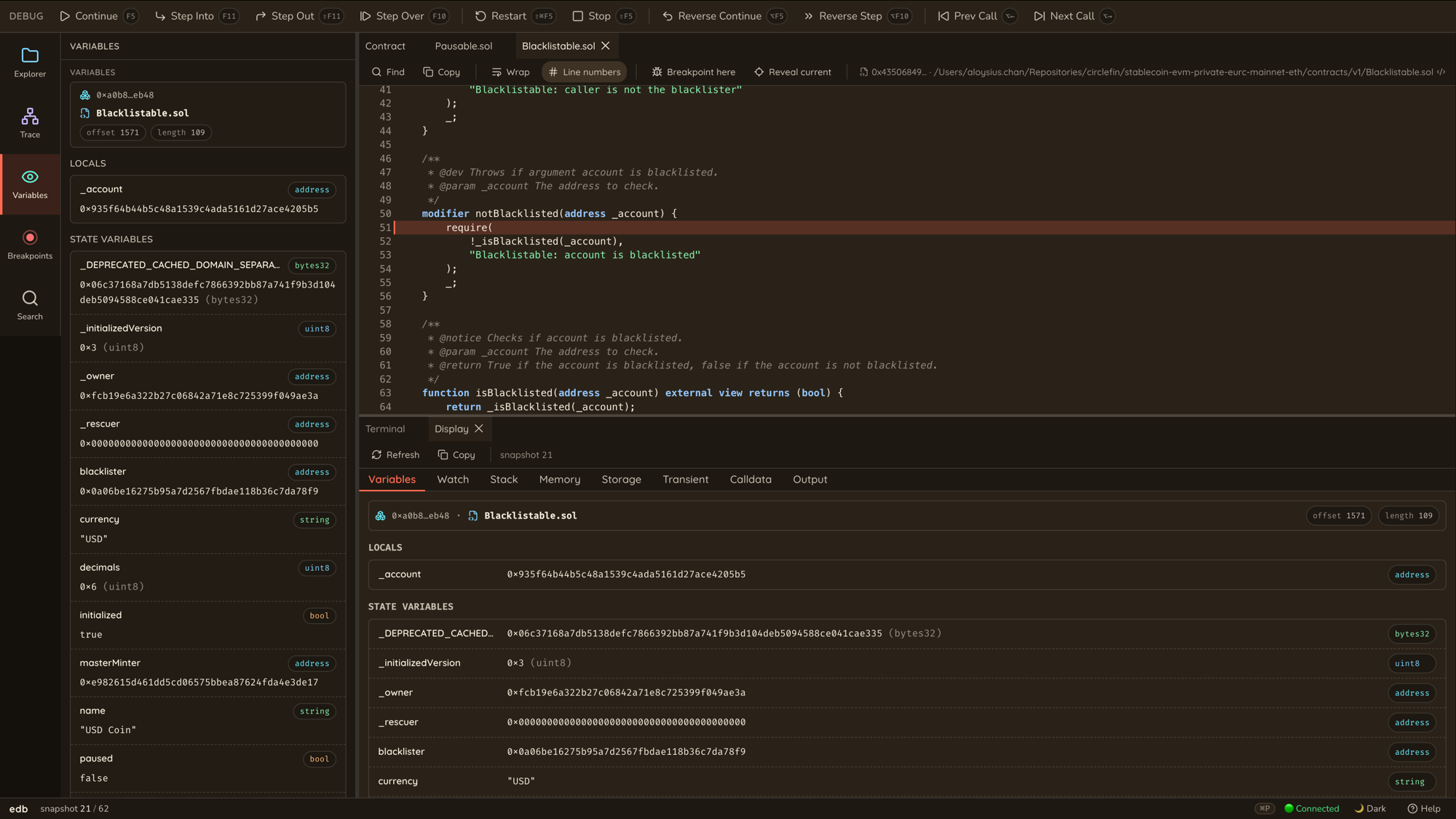Image resolution: width=1456 pixels, height=819 pixels.
Task: Toggle the Dark theme in status bar
Action: [x=1370, y=809]
